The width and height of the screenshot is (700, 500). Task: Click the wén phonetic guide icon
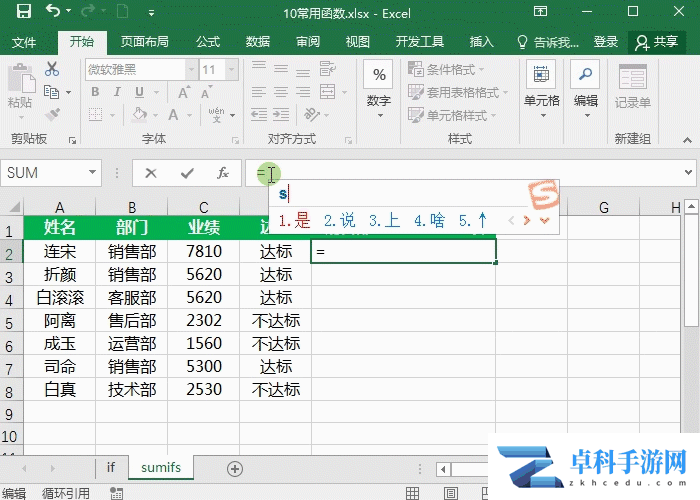[217, 115]
